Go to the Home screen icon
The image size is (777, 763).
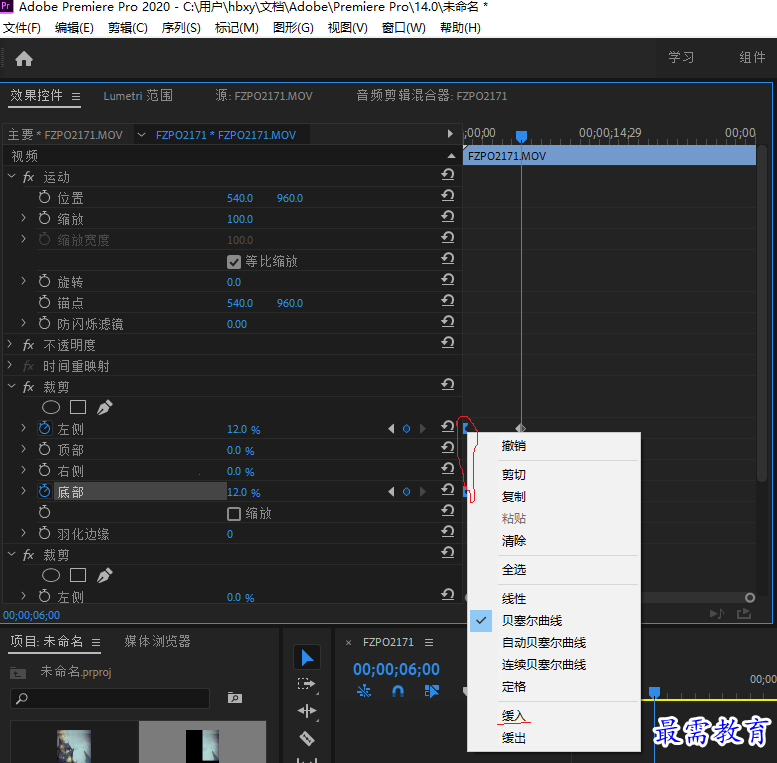pyautogui.click(x=24, y=59)
